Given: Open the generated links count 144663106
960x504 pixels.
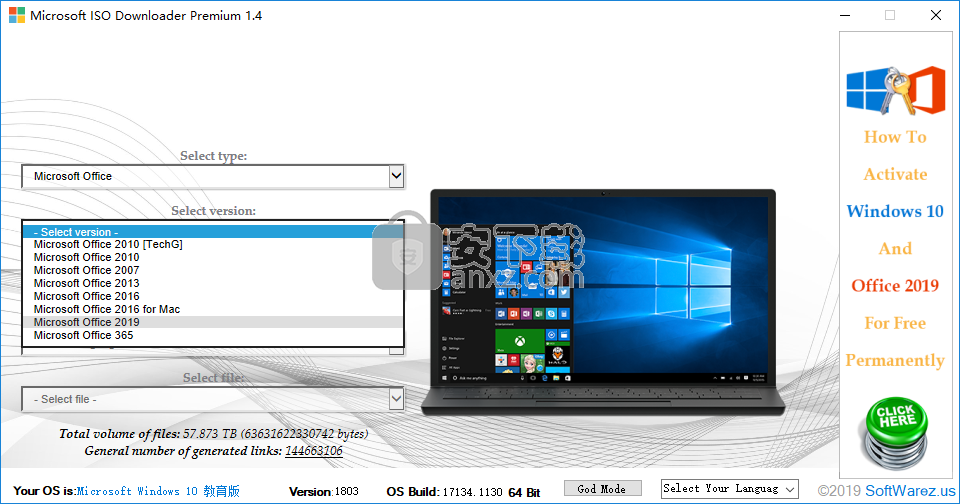Looking at the screenshot, I should pos(313,451).
